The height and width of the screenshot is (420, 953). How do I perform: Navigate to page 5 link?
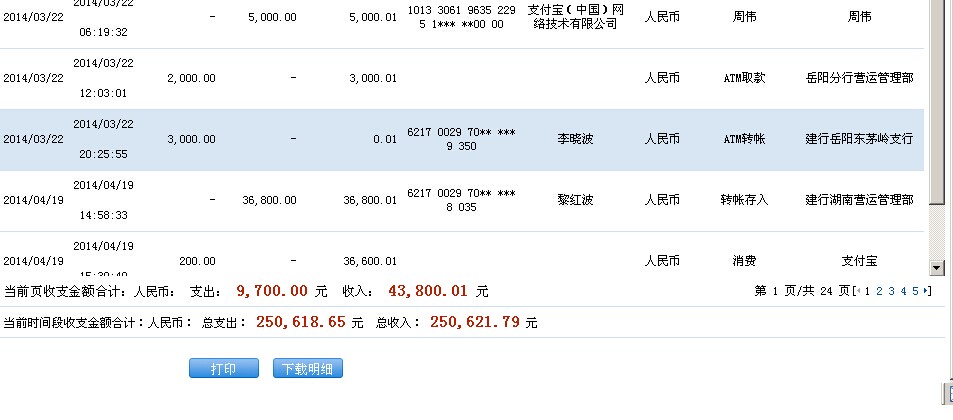[914, 291]
